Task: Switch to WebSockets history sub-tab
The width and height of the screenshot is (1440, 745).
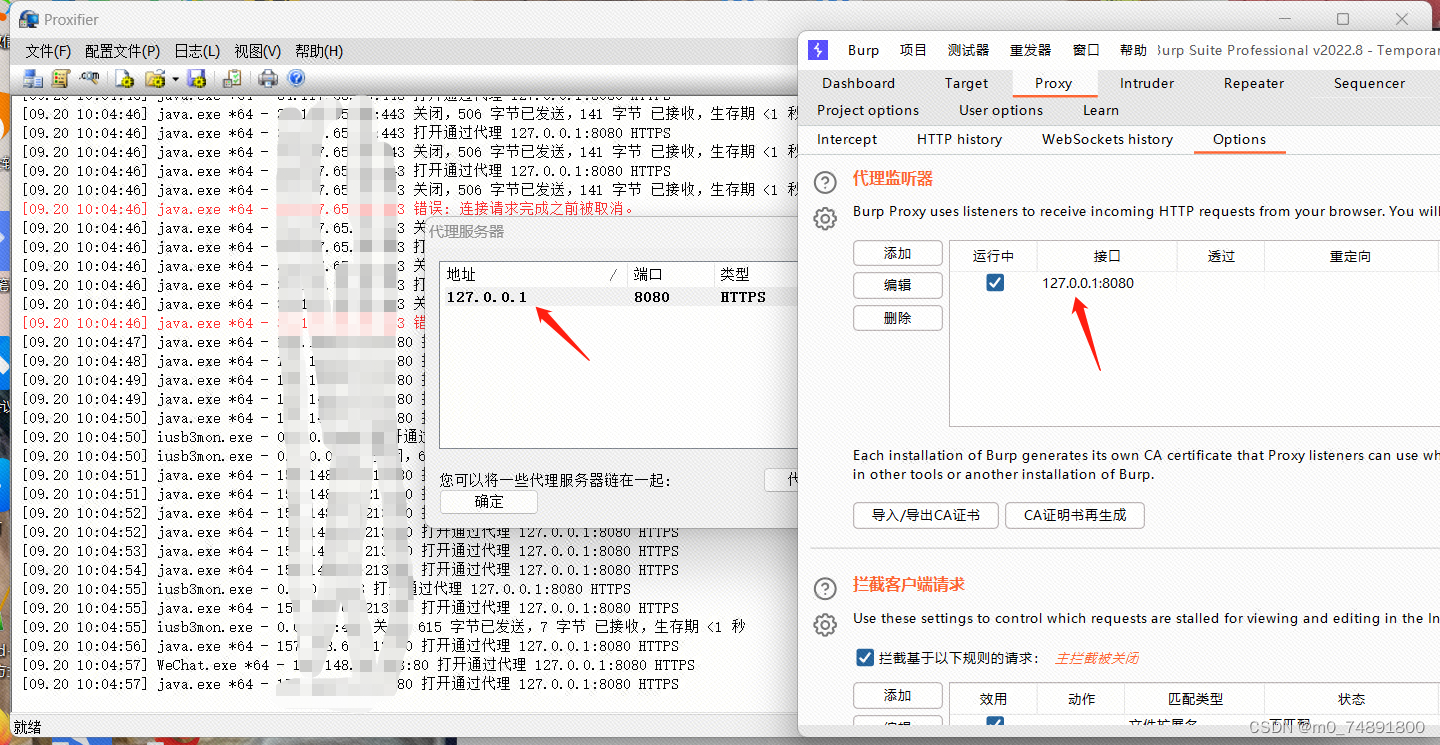Action: click(1107, 139)
